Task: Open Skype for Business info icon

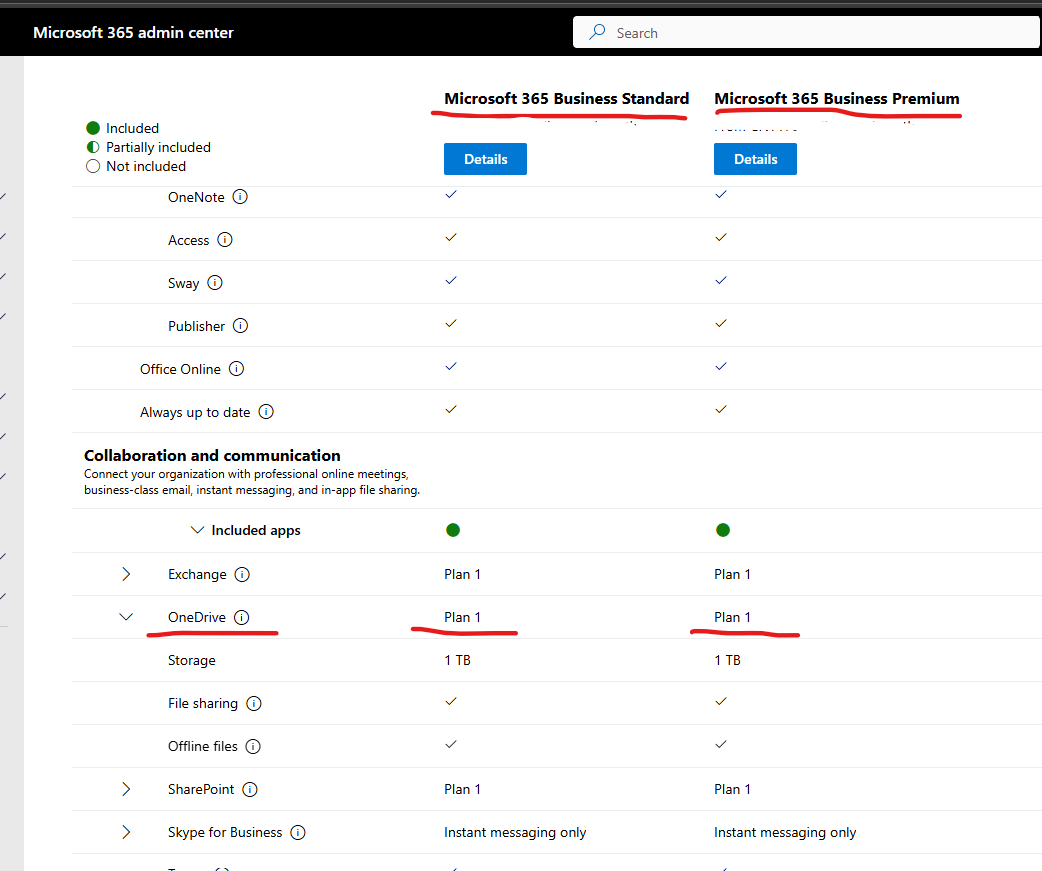Action: coord(298,832)
